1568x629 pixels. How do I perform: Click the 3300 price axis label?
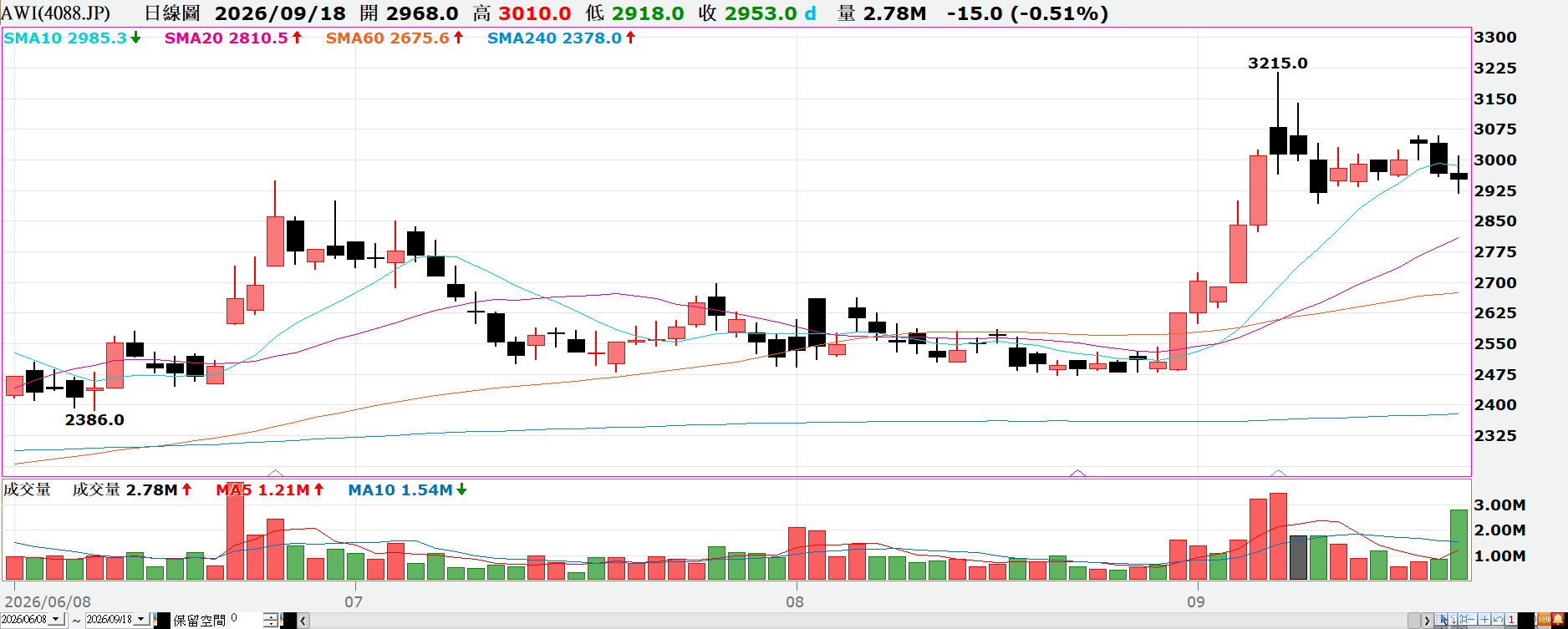[1495, 38]
